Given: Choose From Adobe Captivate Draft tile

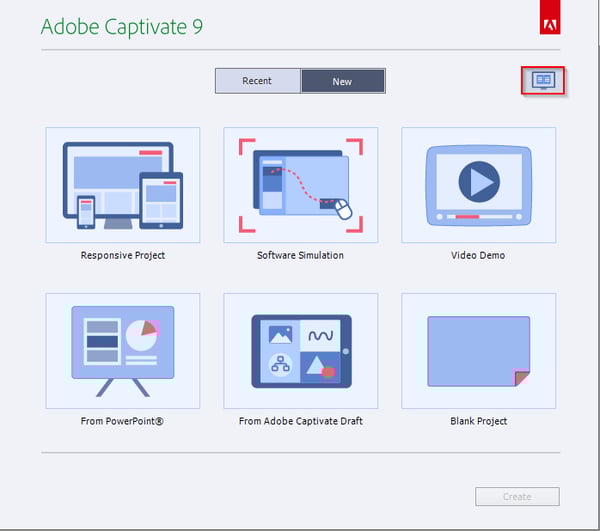Looking at the screenshot, I should pyautogui.click(x=301, y=351).
